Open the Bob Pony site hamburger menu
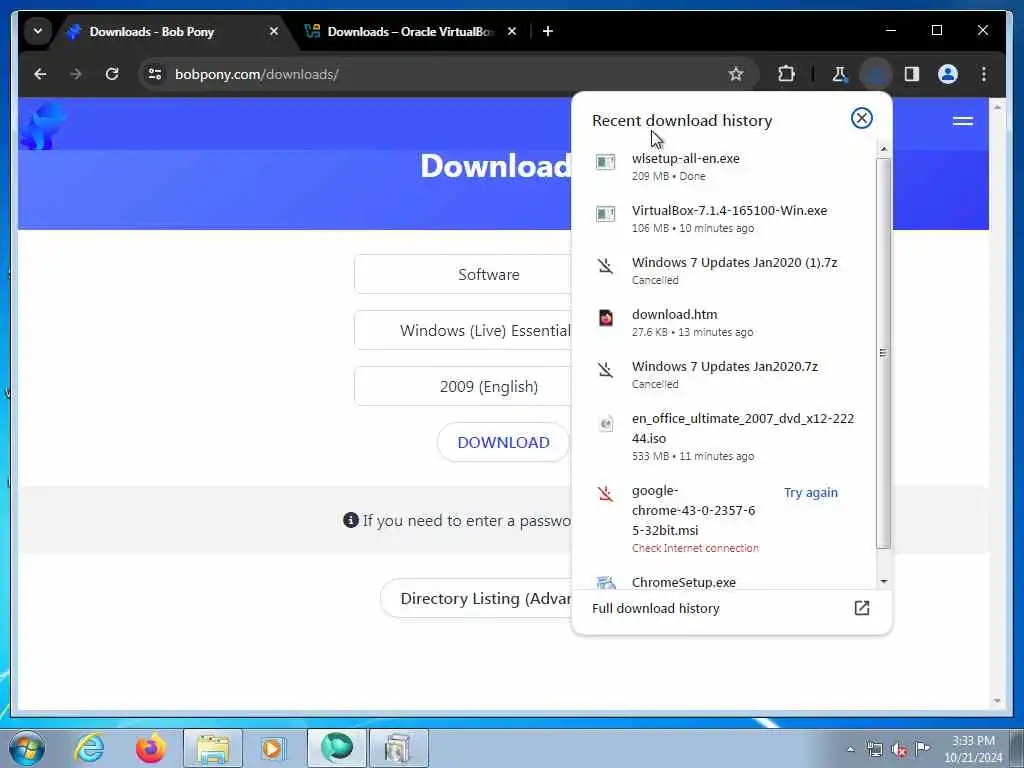The width and height of the screenshot is (1024, 768). pyautogui.click(x=963, y=121)
